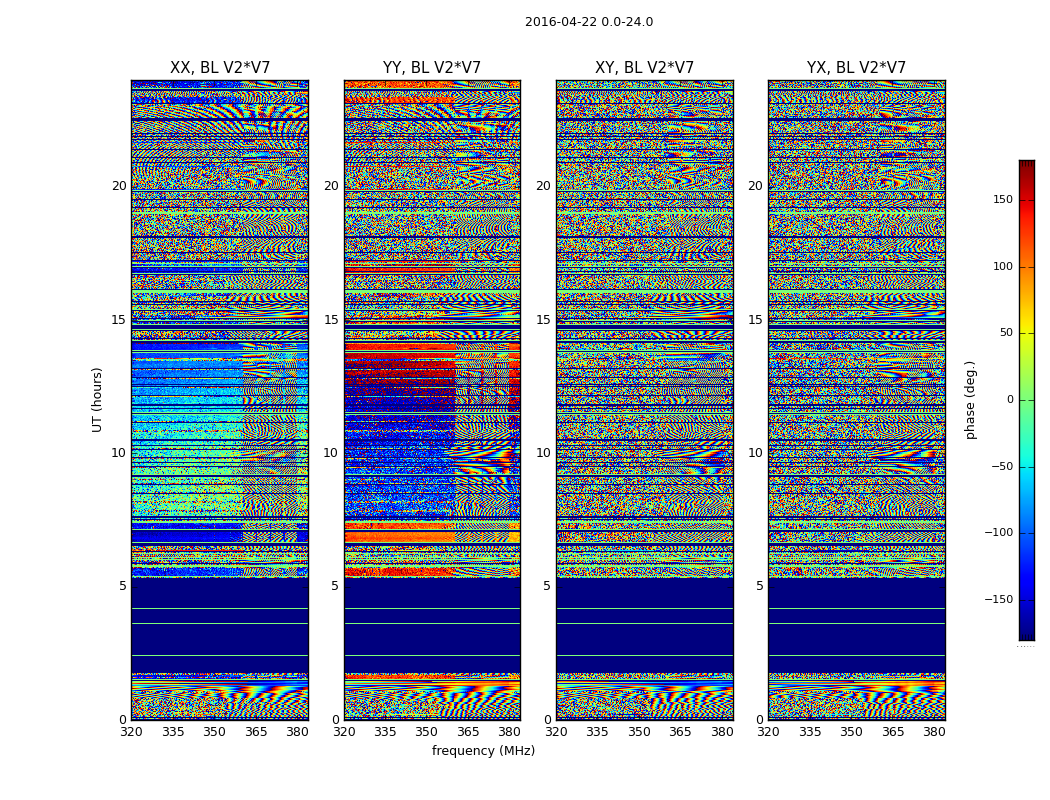The height and width of the screenshot is (800, 1050).
Task: Click inside the YX phase waterfall plot
Action: pyautogui.click(x=856, y=400)
